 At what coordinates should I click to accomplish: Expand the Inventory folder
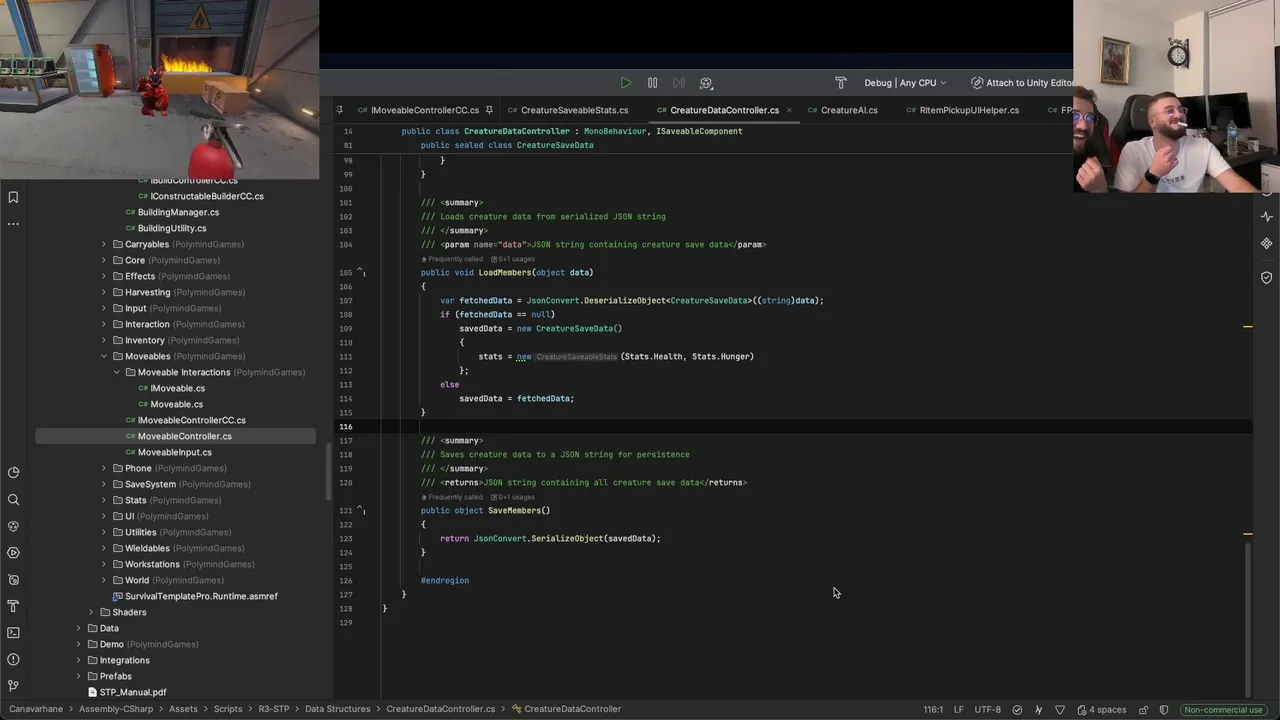104,340
